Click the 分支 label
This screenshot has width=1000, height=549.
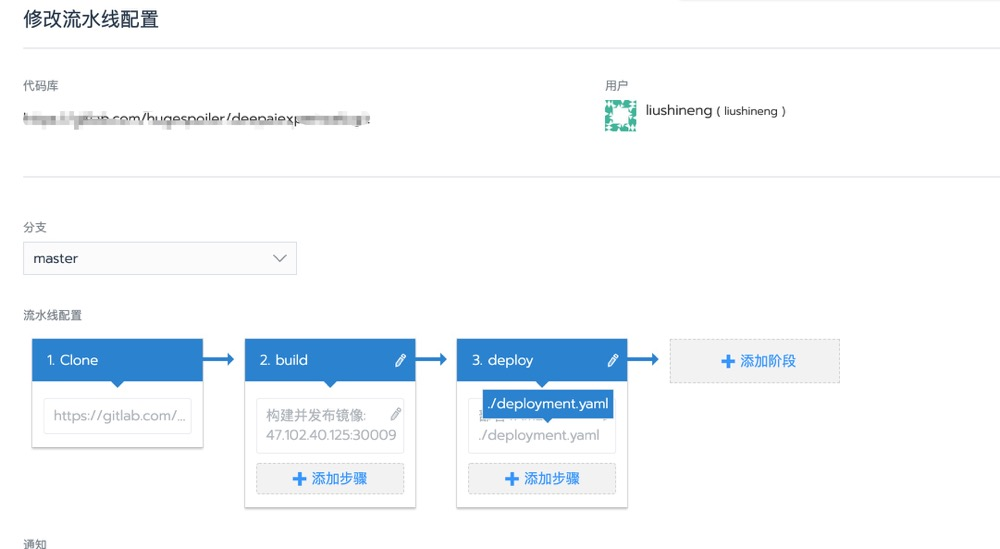pyautogui.click(x=35, y=227)
